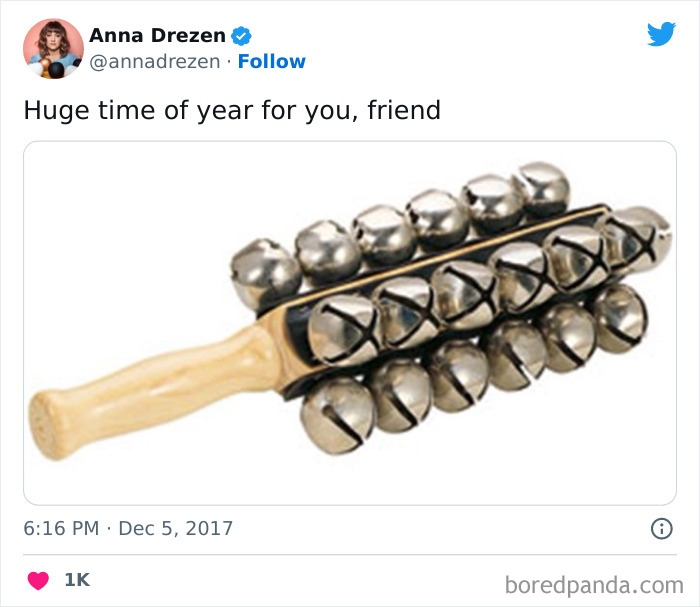Follow Anna Drezen

[x=271, y=62]
